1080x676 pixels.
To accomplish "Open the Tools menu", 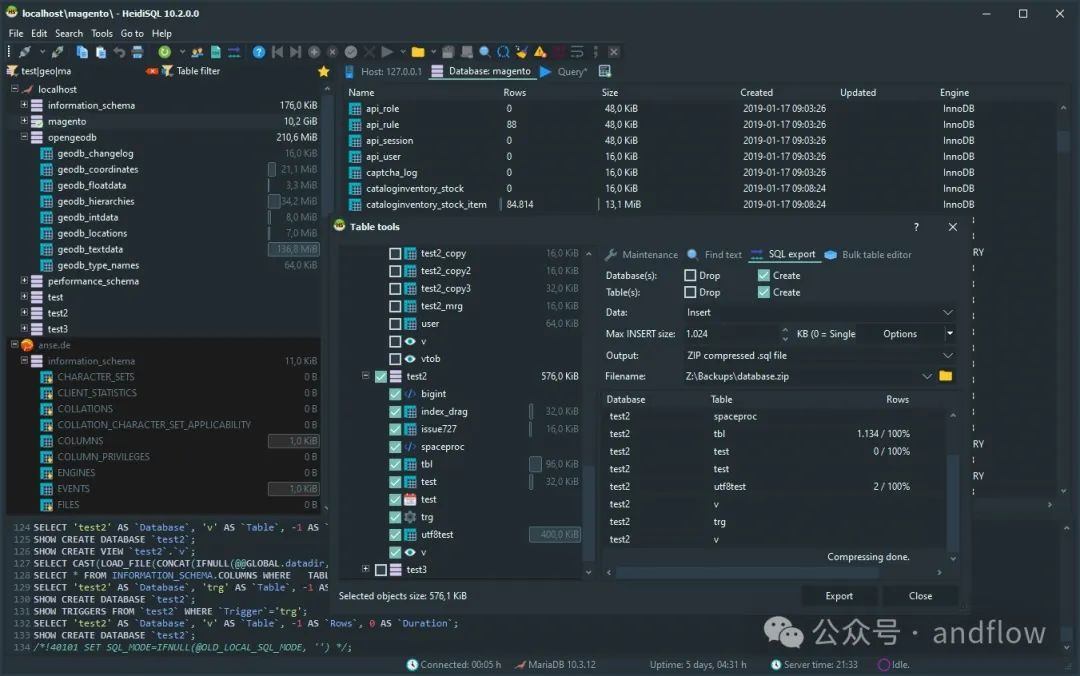I will [x=102, y=33].
